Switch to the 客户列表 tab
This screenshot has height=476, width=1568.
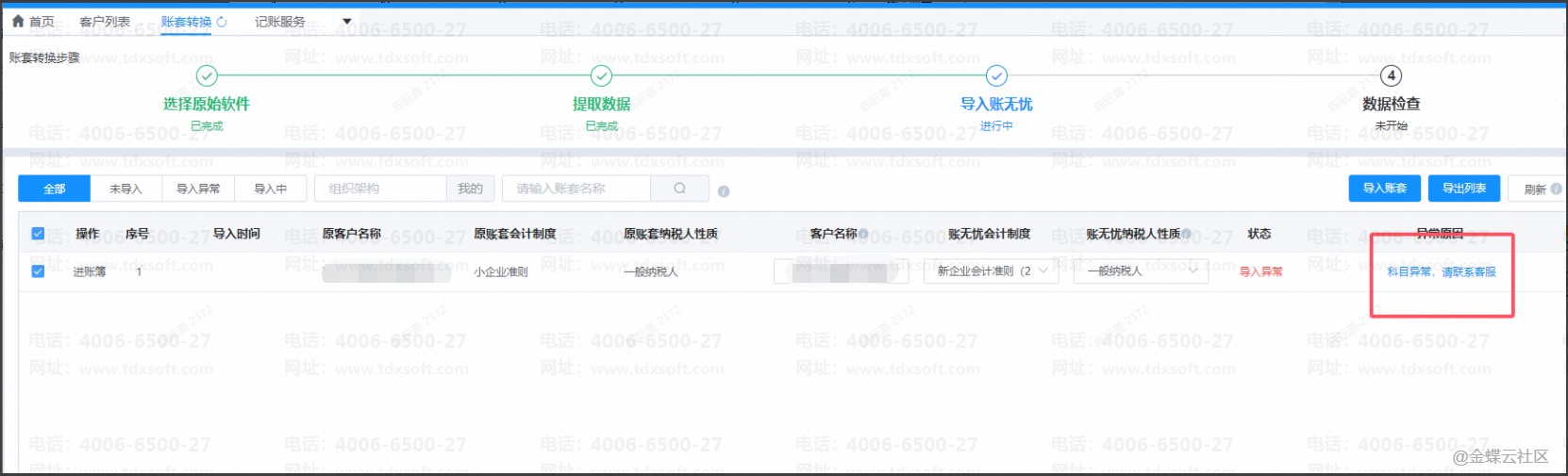point(105,22)
